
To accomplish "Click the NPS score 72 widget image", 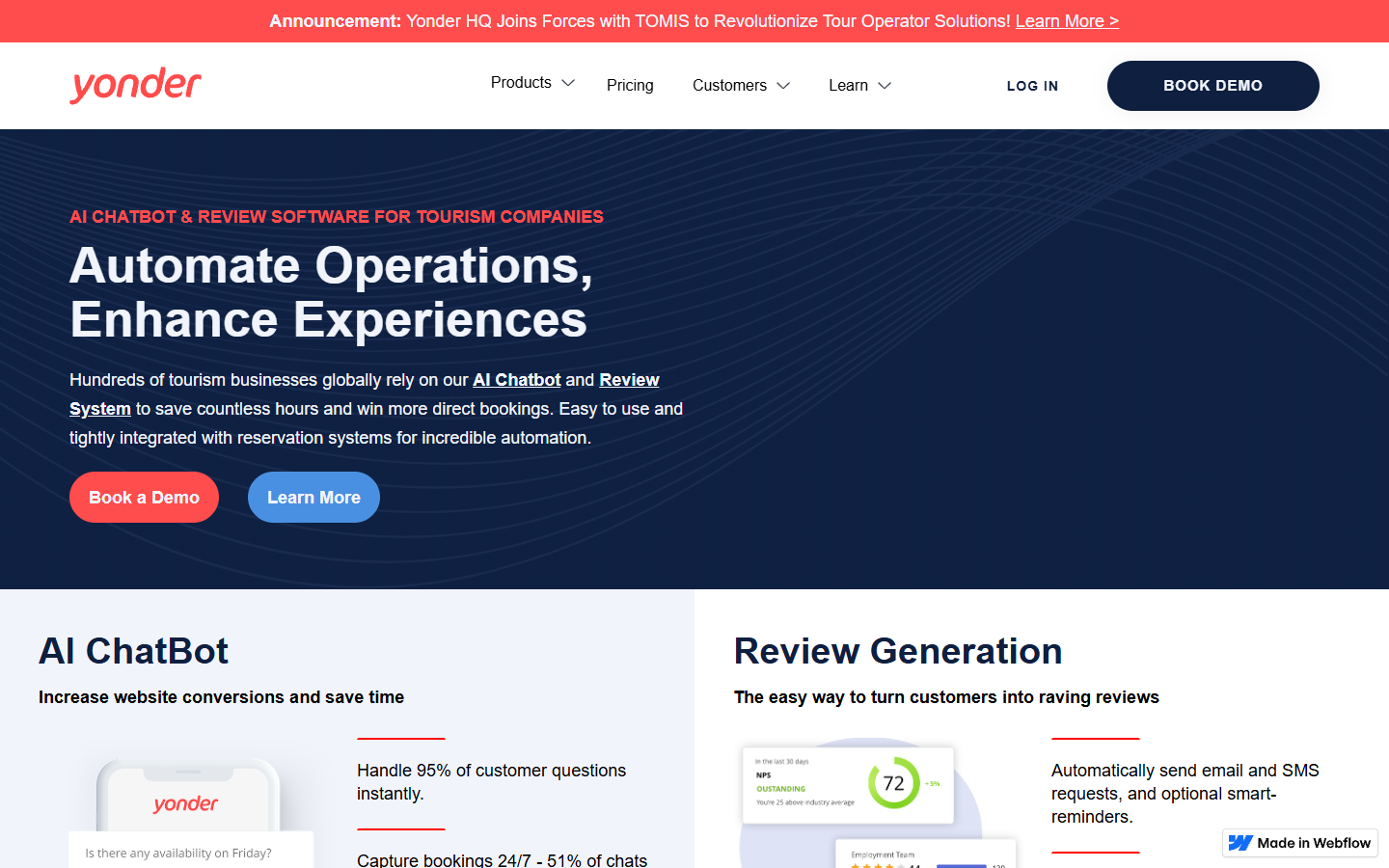I will pos(848,784).
